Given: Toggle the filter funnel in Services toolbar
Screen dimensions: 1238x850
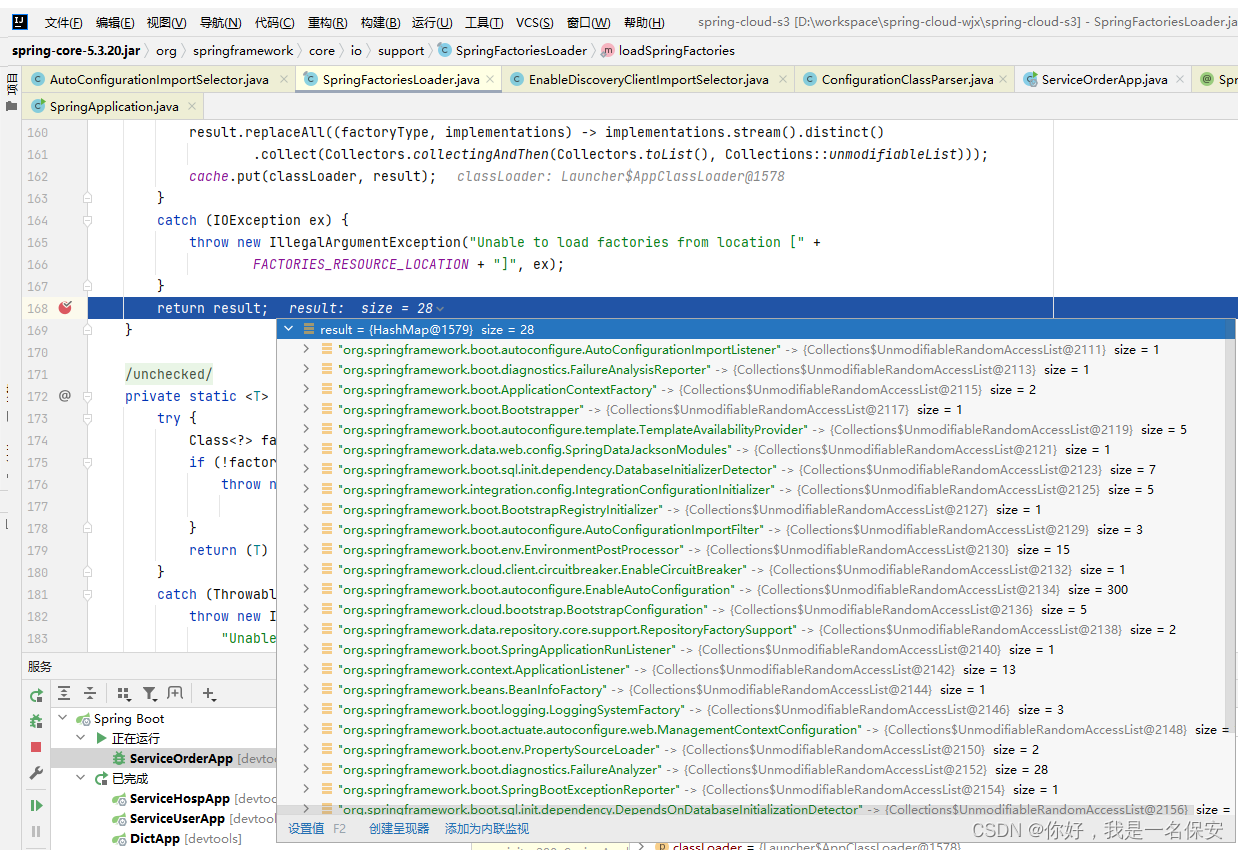Looking at the screenshot, I should [150, 693].
